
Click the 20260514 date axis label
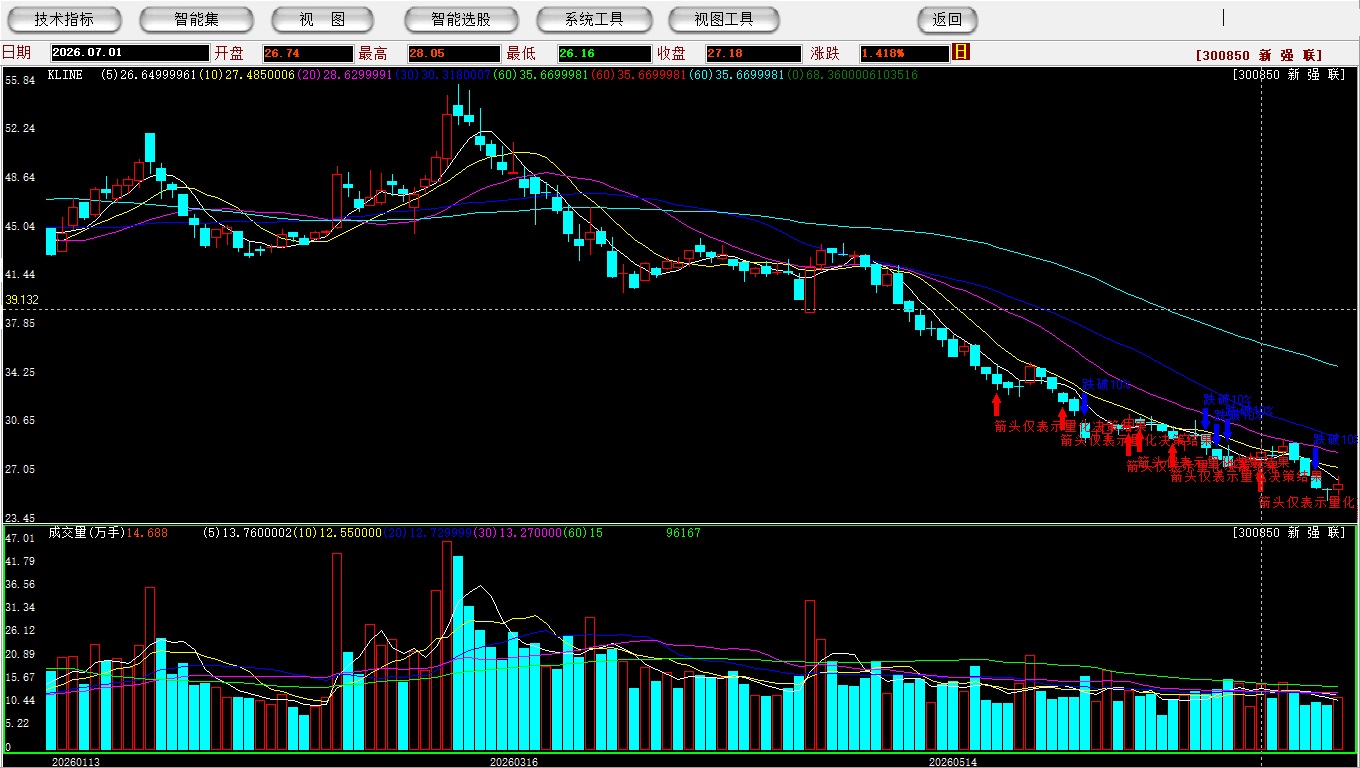pyautogui.click(x=953, y=762)
